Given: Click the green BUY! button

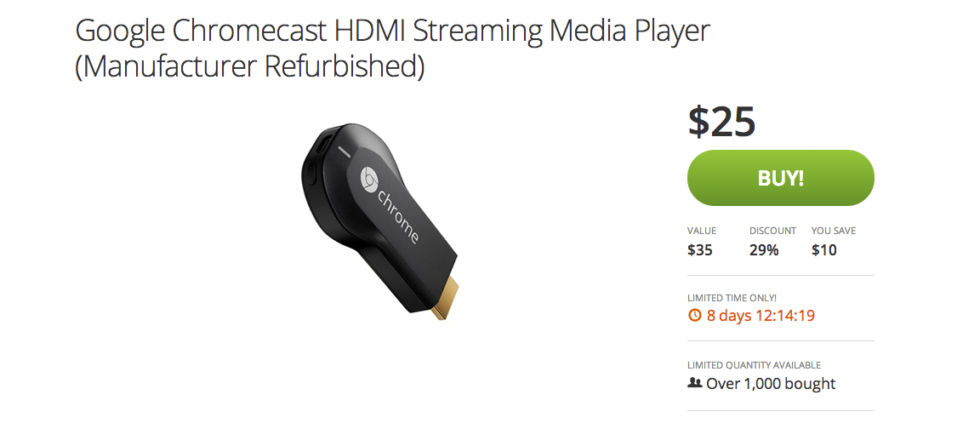Looking at the screenshot, I should pos(780,178).
